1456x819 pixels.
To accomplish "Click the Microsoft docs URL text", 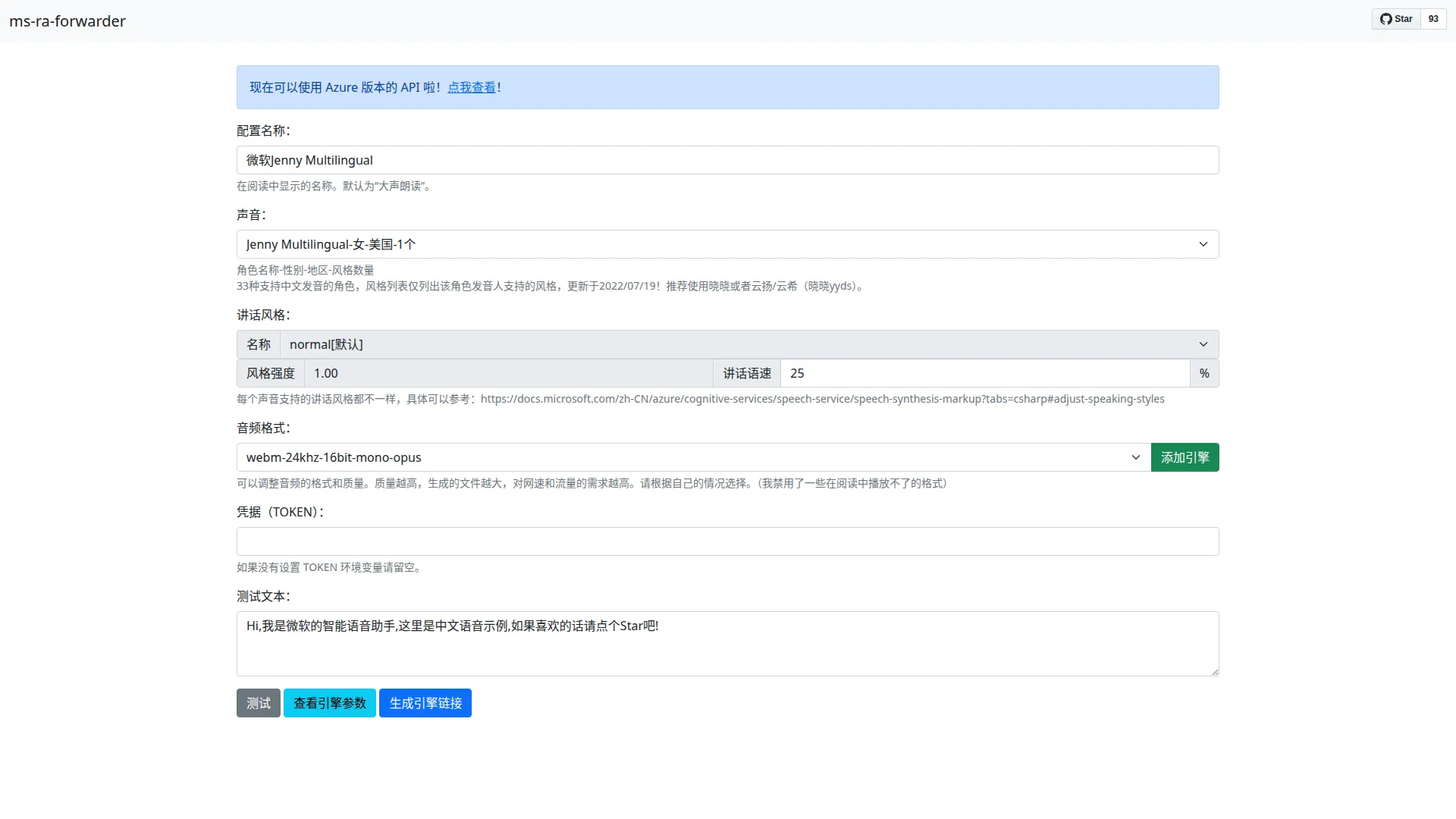I will coord(823,399).
